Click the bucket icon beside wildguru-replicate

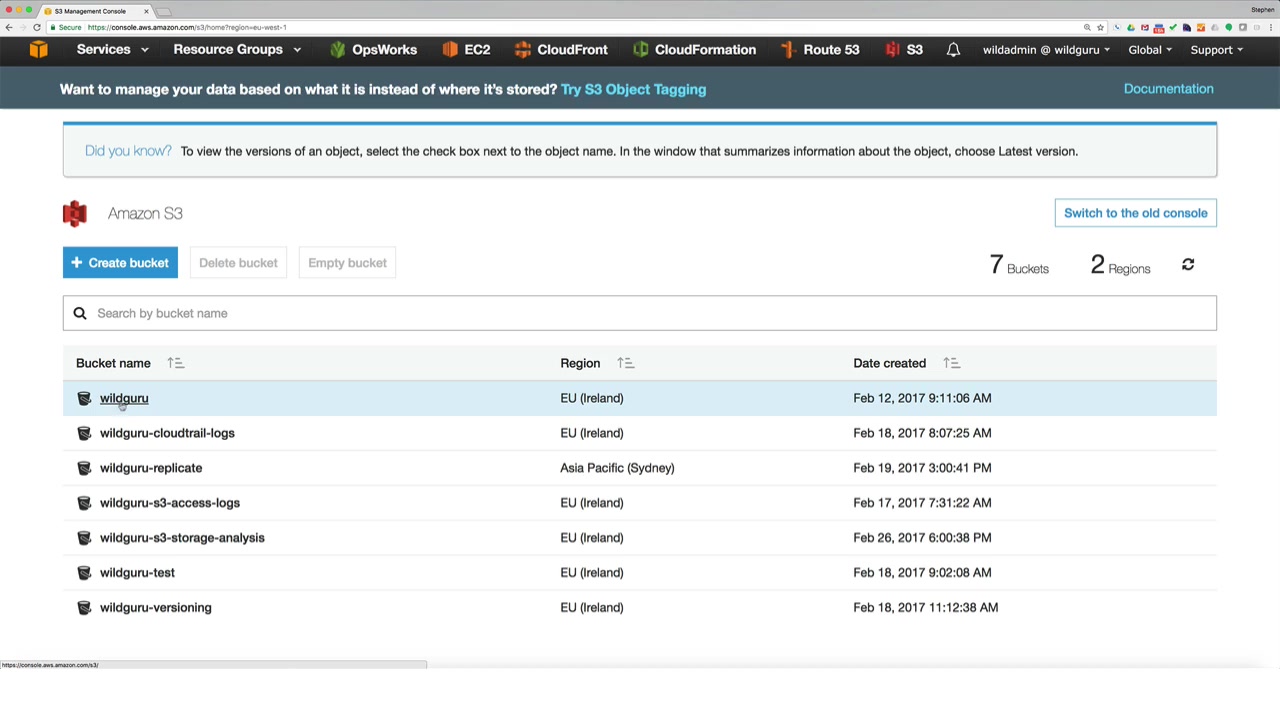pyautogui.click(x=84, y=468)
